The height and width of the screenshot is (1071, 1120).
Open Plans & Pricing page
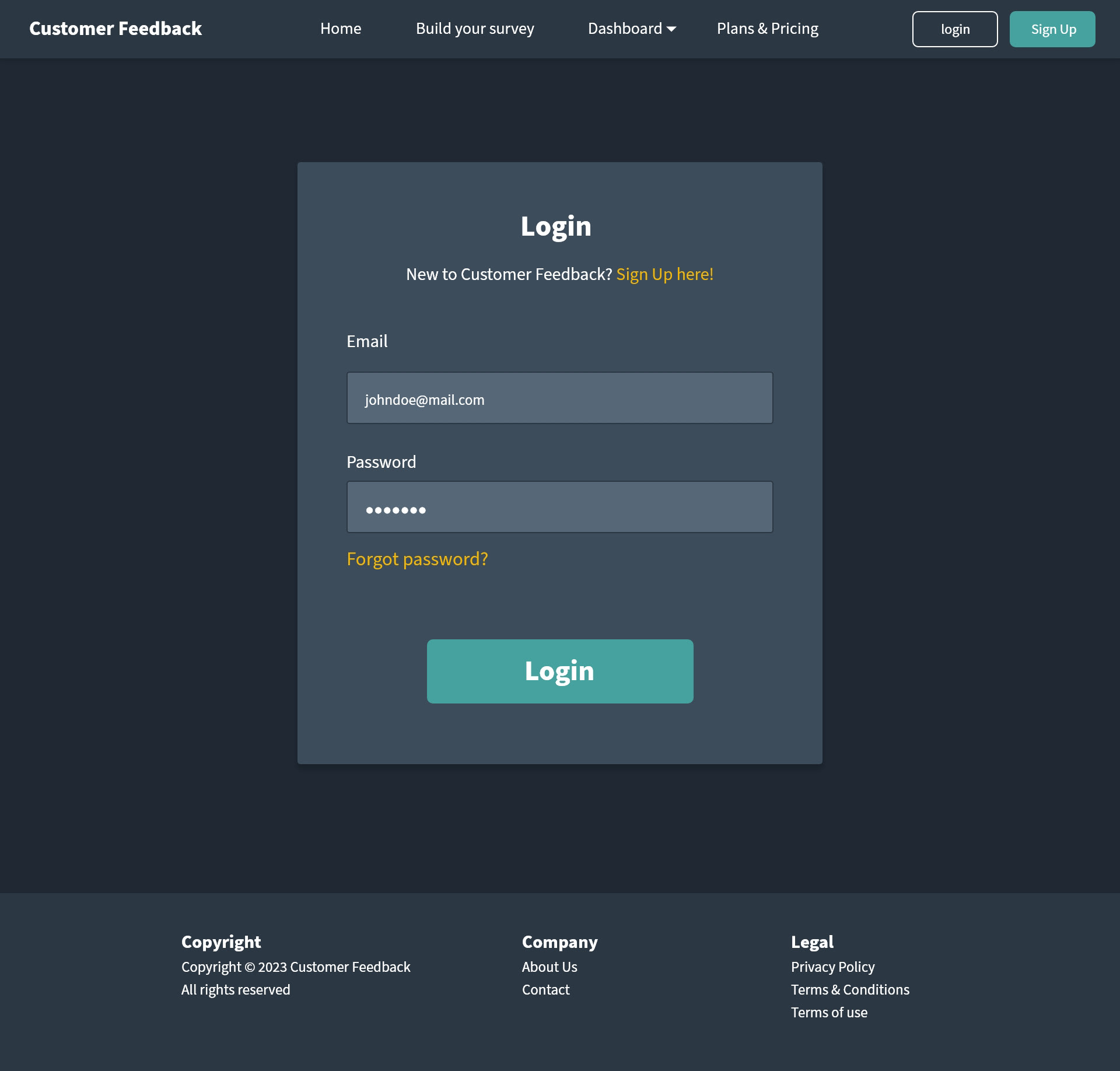click(x=768, y=29)
